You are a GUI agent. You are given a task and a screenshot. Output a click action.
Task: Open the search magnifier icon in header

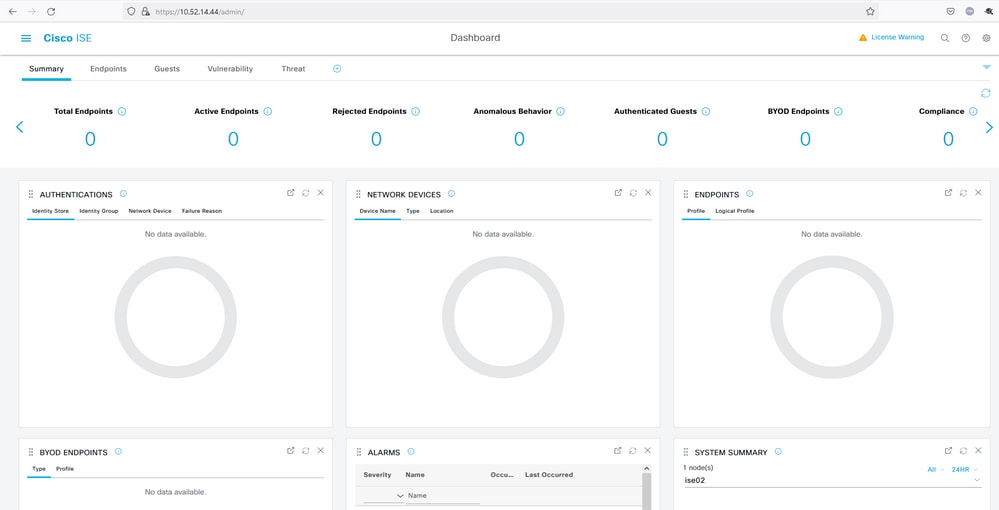coord(945,38)
